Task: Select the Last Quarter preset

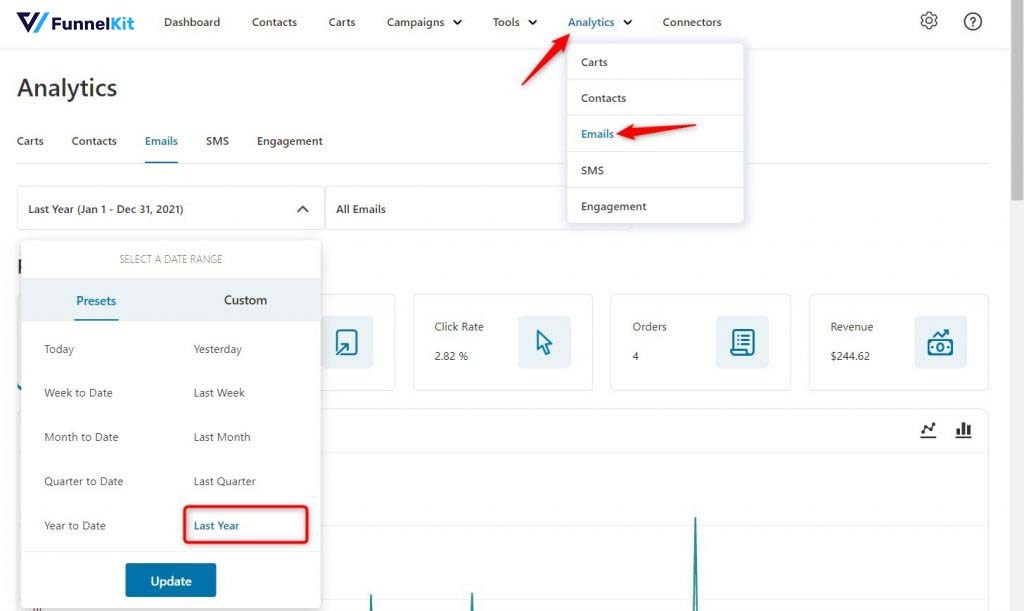Action: click(x=225, y=481)
